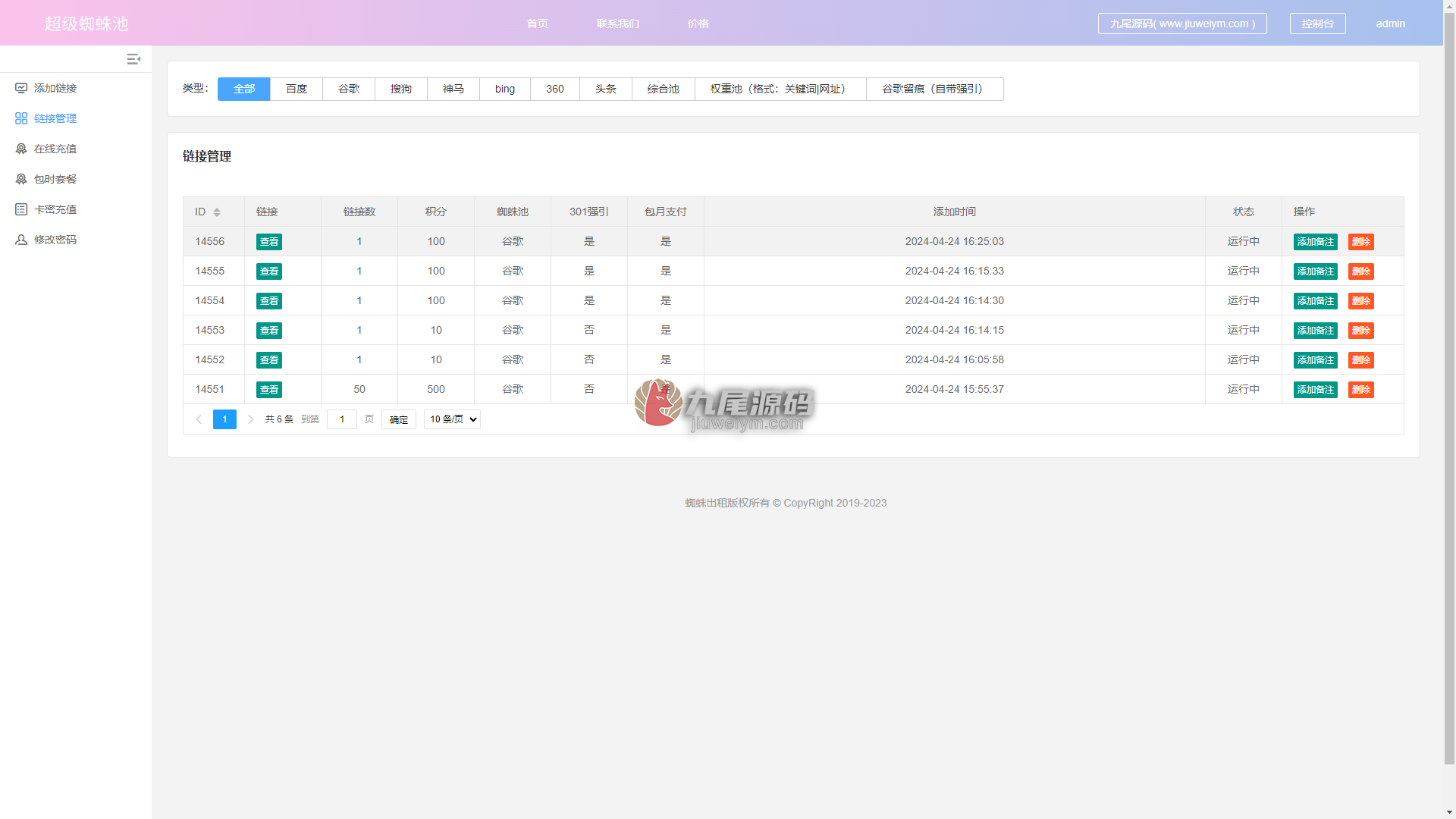The height and width of the screenshot is (819, 1456).
Task: Delete row 14554
Action: pos(1361,301)
